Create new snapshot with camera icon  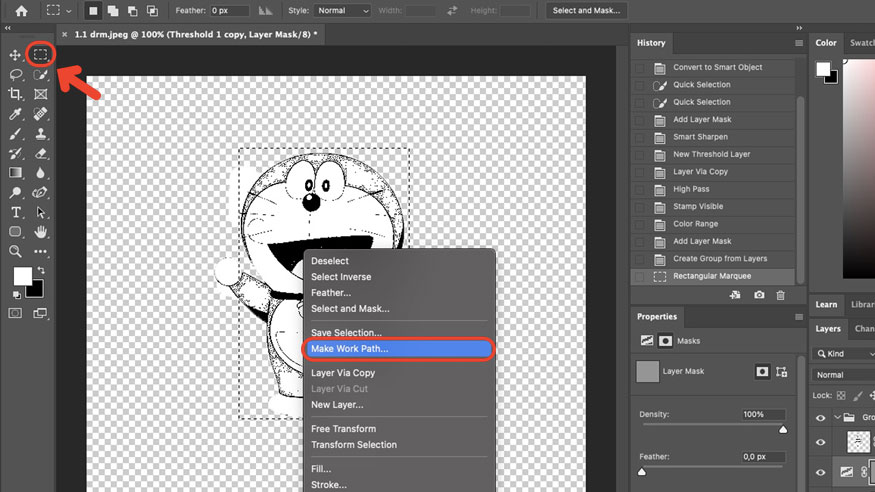tap(759, 295)
